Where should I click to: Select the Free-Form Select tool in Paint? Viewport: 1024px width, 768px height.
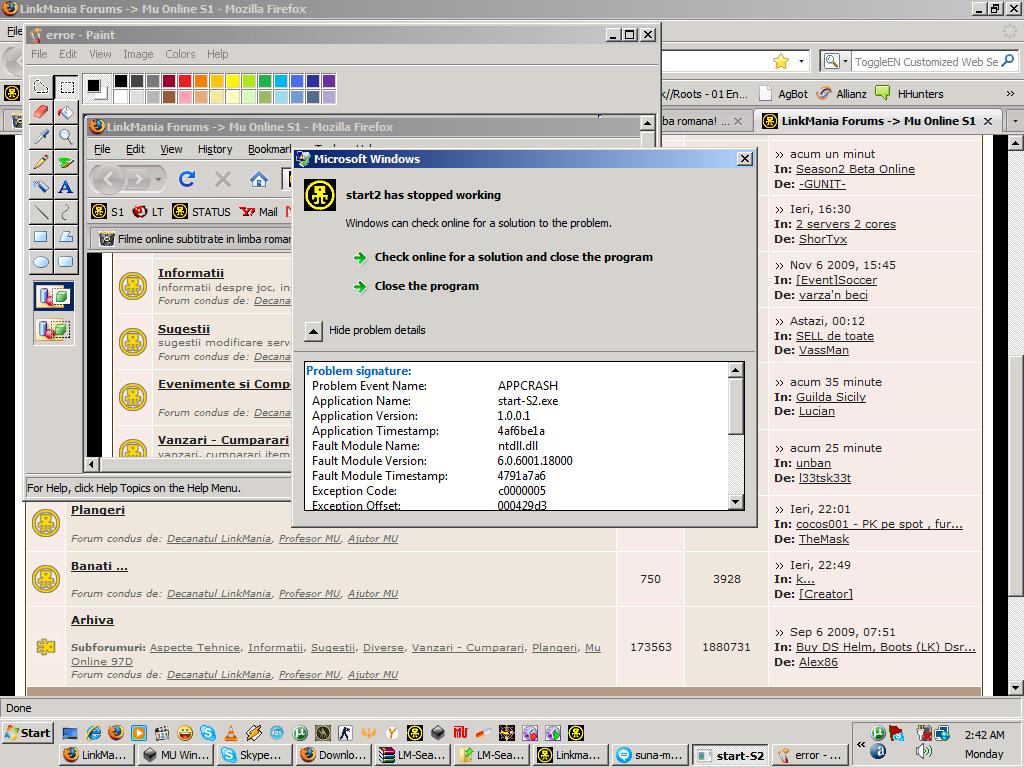click(40, 87)
